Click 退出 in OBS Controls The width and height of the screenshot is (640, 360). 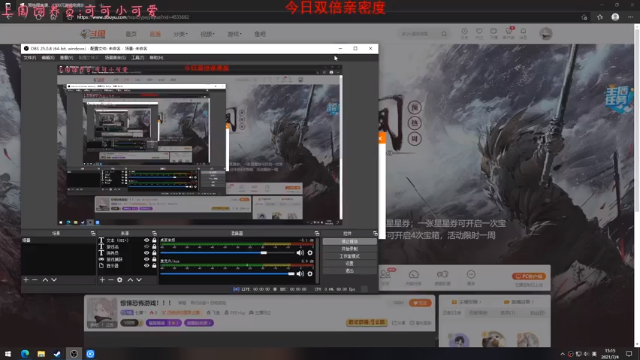(x=349, y=271)
